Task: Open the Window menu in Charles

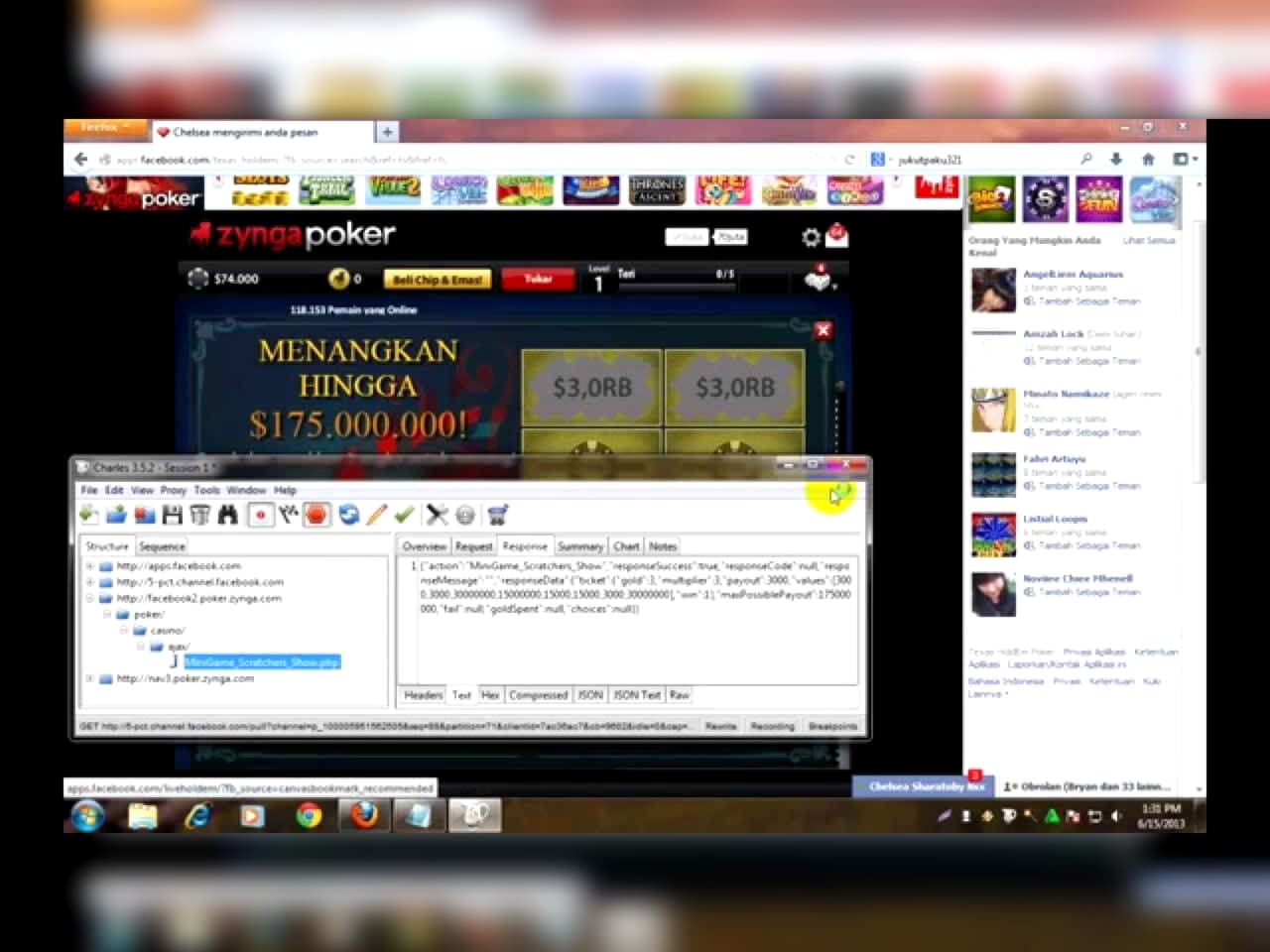Action: pos(246,490)
